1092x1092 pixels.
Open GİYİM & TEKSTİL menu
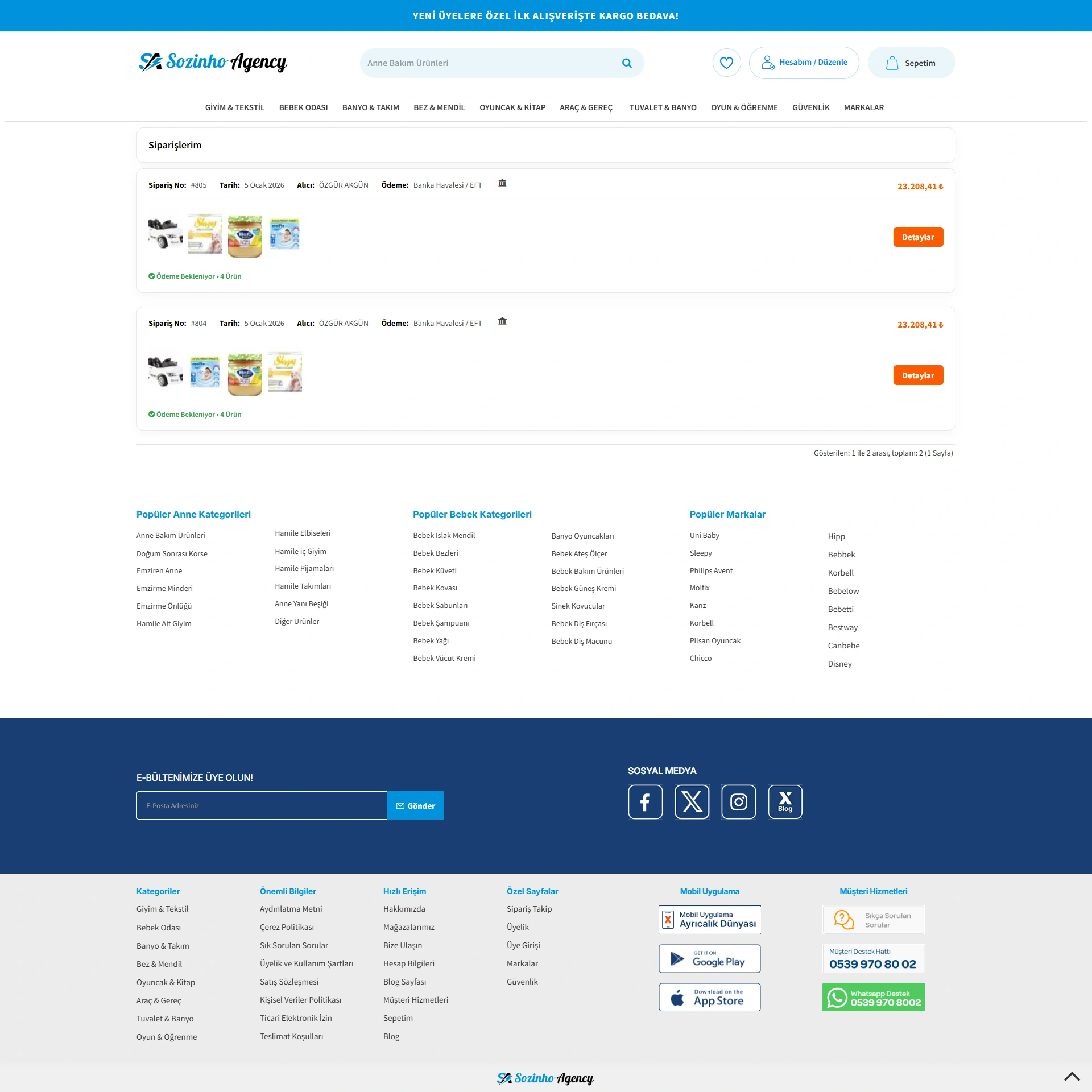pyautogui.click(x=234, y=107)
